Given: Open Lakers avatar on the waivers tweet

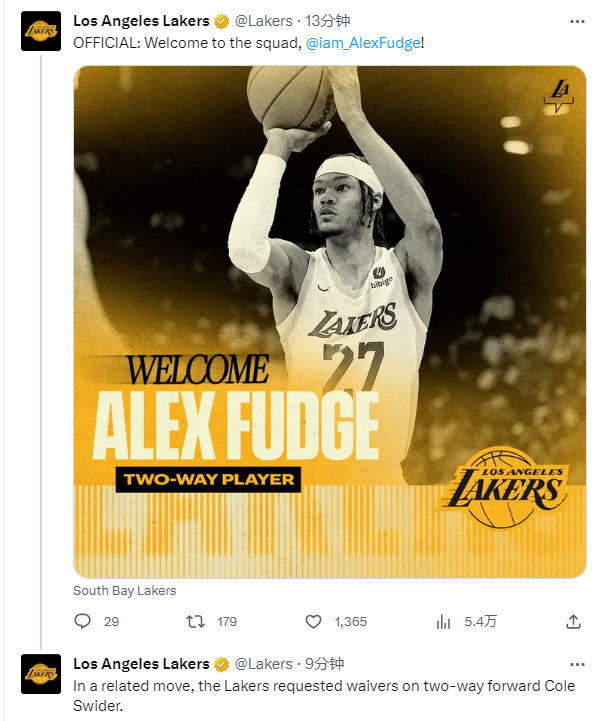Looking at the screenshot, I should [x=41, y=673].
